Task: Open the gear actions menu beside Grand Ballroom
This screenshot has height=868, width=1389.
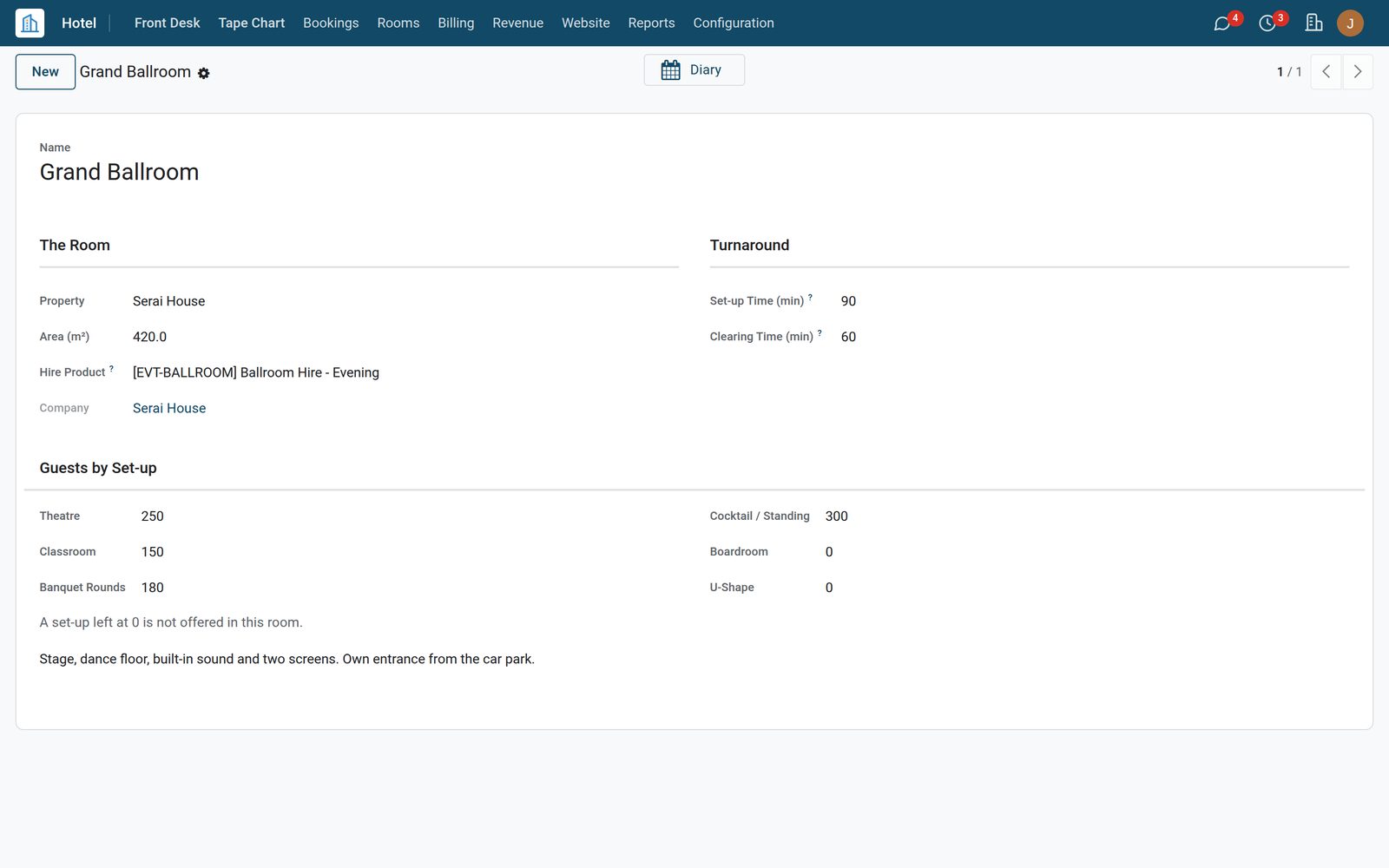Action: 204,74
